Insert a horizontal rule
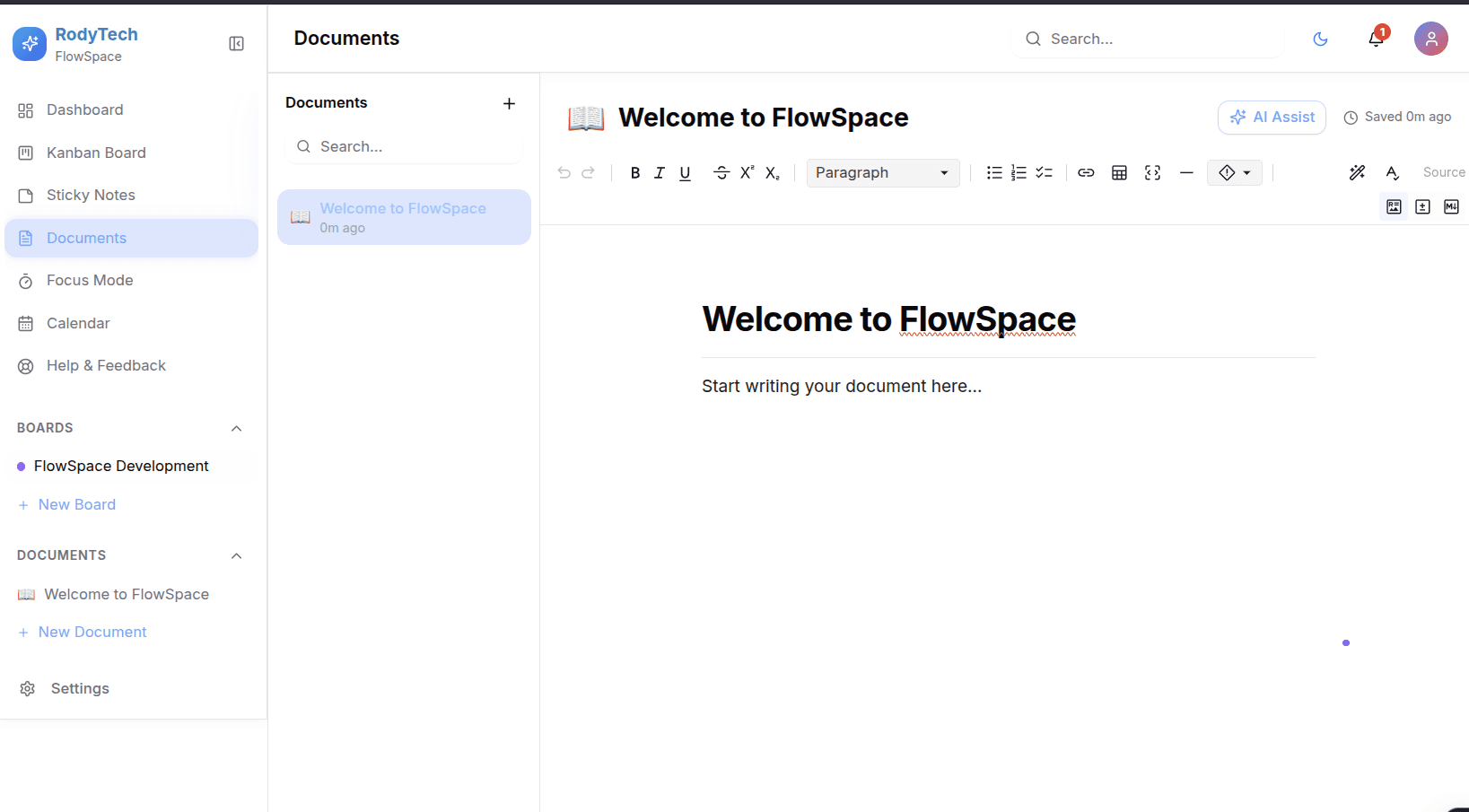 [x=1186, y=172]
